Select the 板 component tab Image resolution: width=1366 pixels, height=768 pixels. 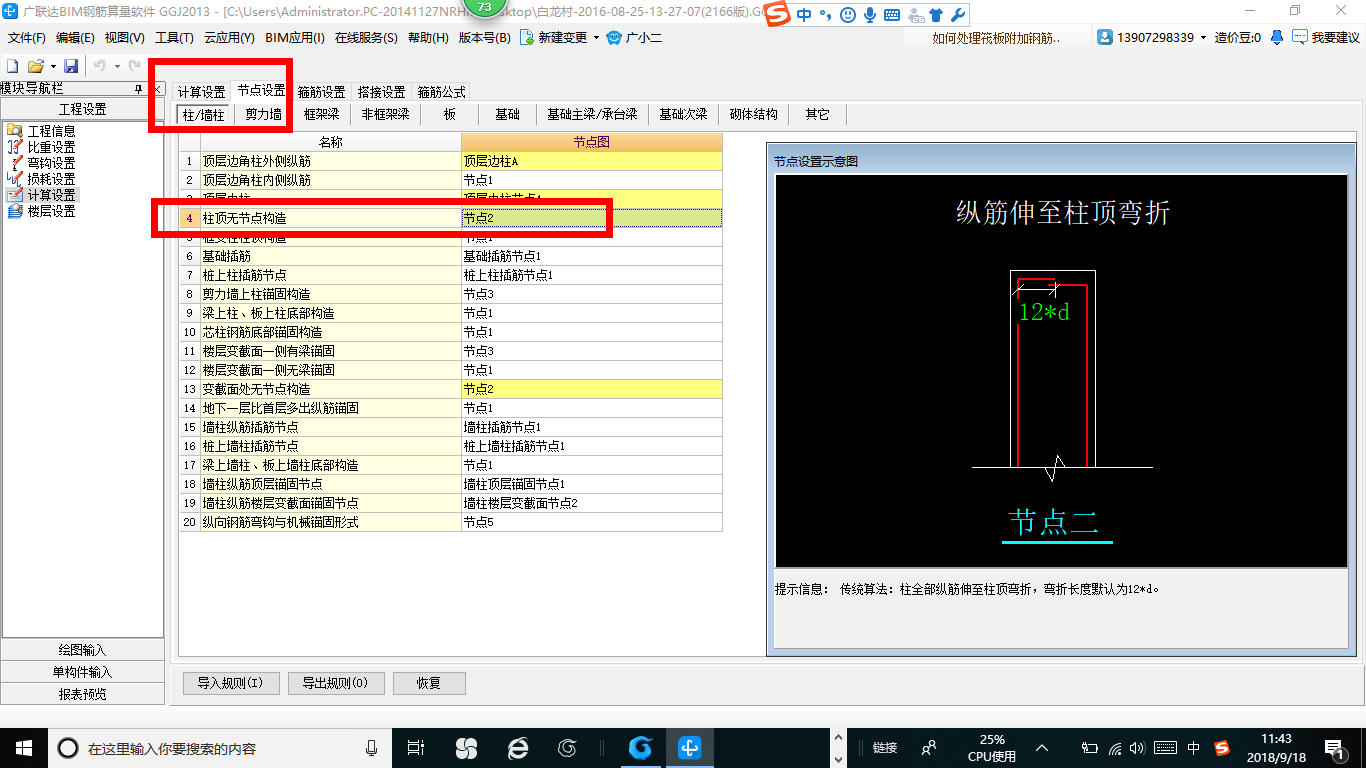450,115
